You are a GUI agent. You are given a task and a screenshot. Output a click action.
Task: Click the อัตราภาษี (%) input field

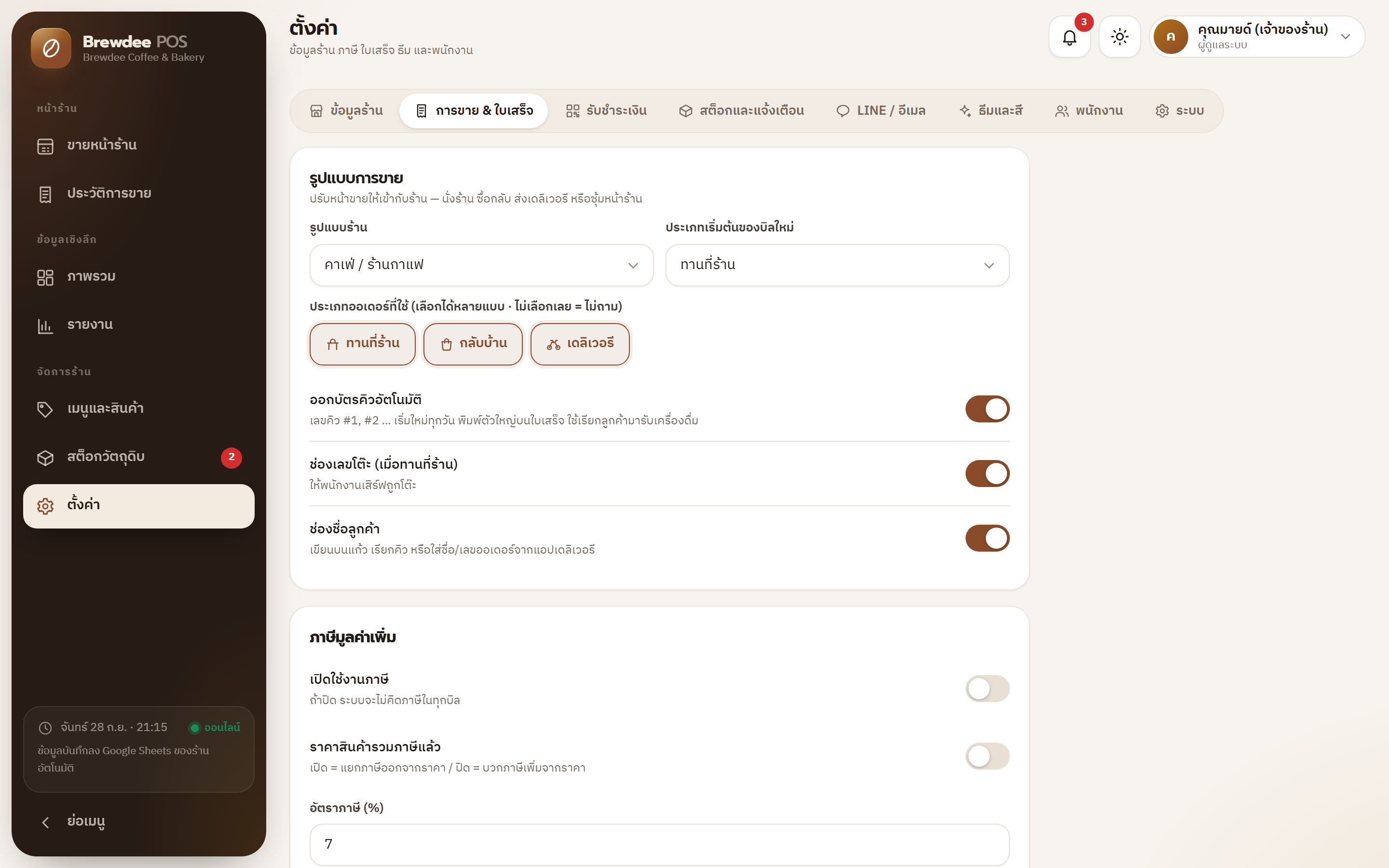pos(659,844)
